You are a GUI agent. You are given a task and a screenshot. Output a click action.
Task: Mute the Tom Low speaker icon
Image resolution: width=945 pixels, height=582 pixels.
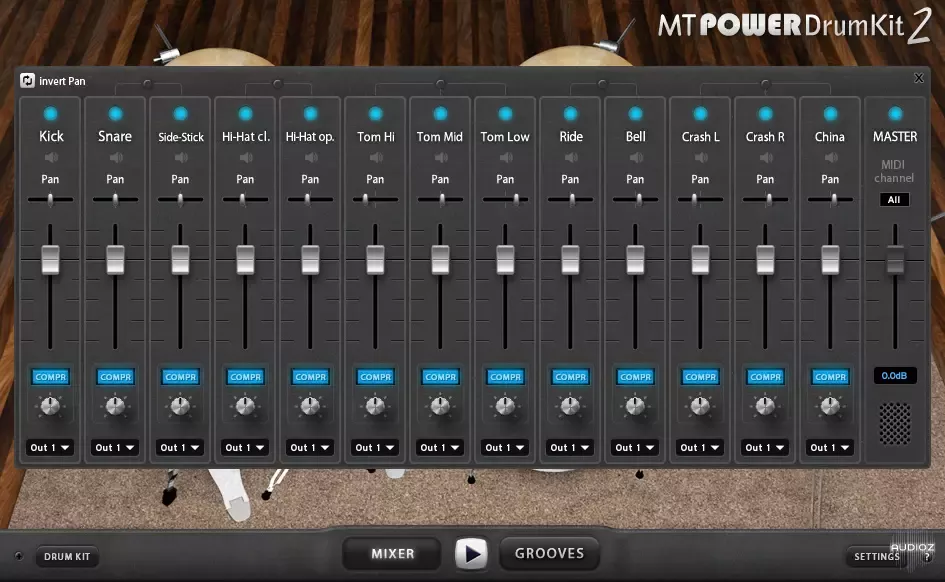[506, 157]
